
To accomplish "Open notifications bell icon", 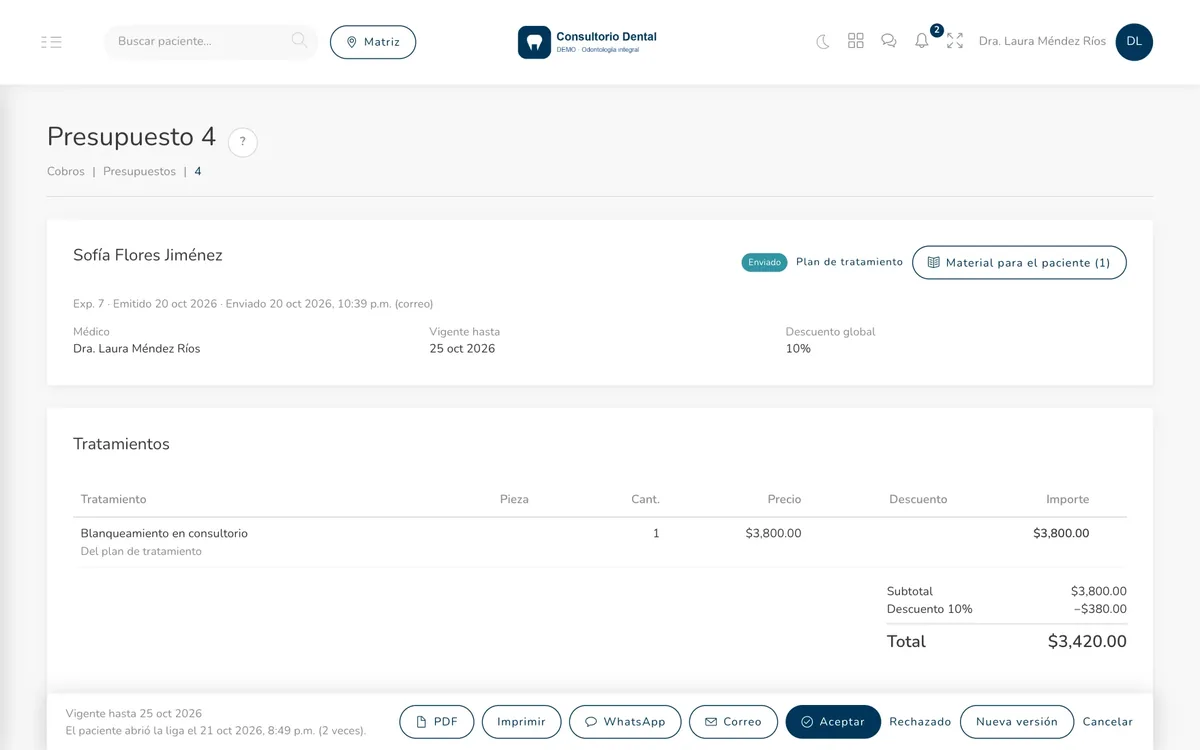I will (922, 41).
